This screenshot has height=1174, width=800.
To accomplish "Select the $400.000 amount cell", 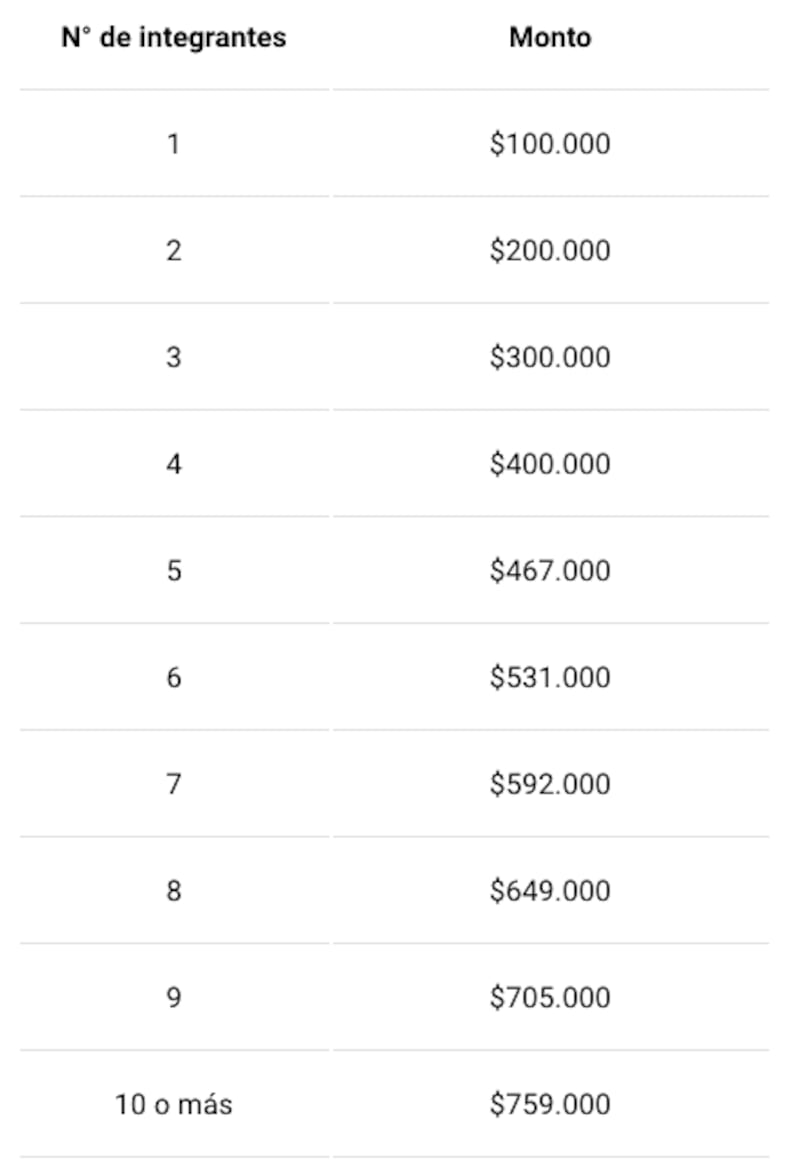I will [551, 464].
